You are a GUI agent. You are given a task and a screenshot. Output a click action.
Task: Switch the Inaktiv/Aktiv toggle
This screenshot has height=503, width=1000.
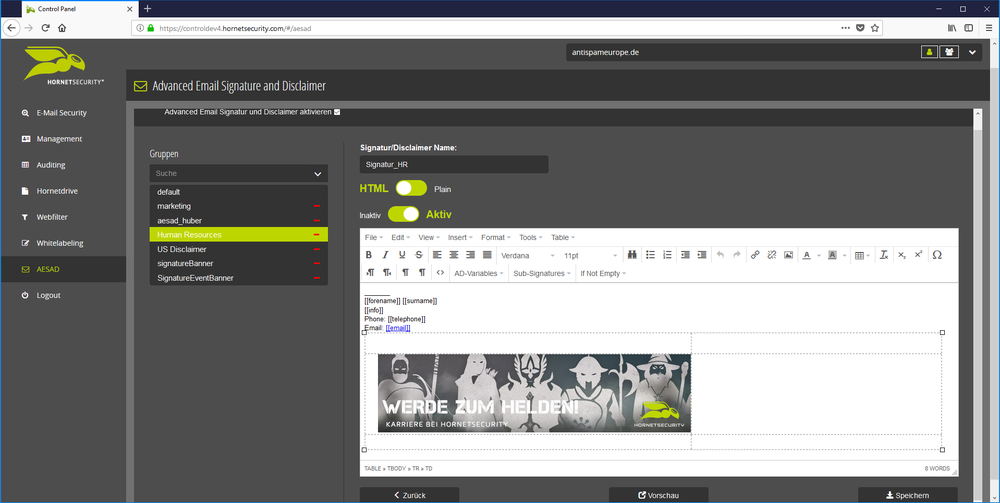403,214
